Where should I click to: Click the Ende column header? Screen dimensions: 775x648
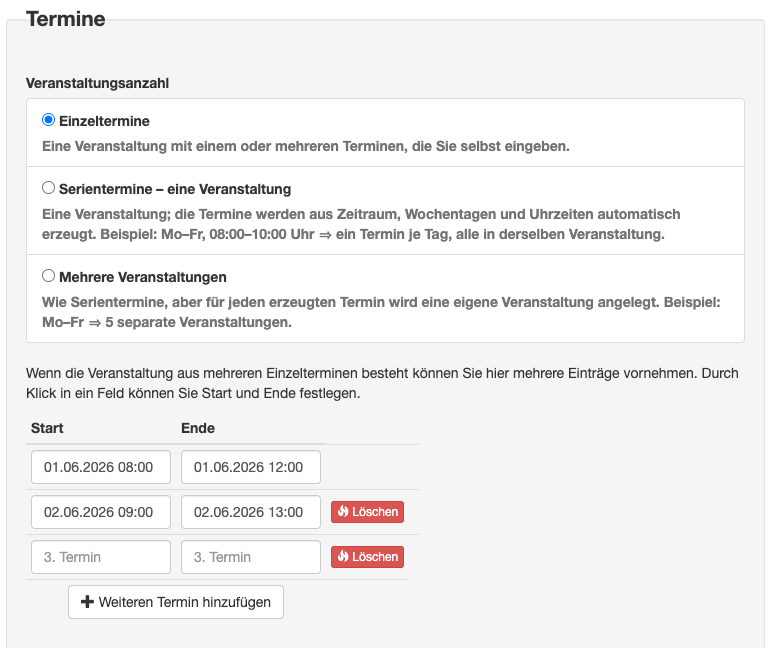click(198, 428)
